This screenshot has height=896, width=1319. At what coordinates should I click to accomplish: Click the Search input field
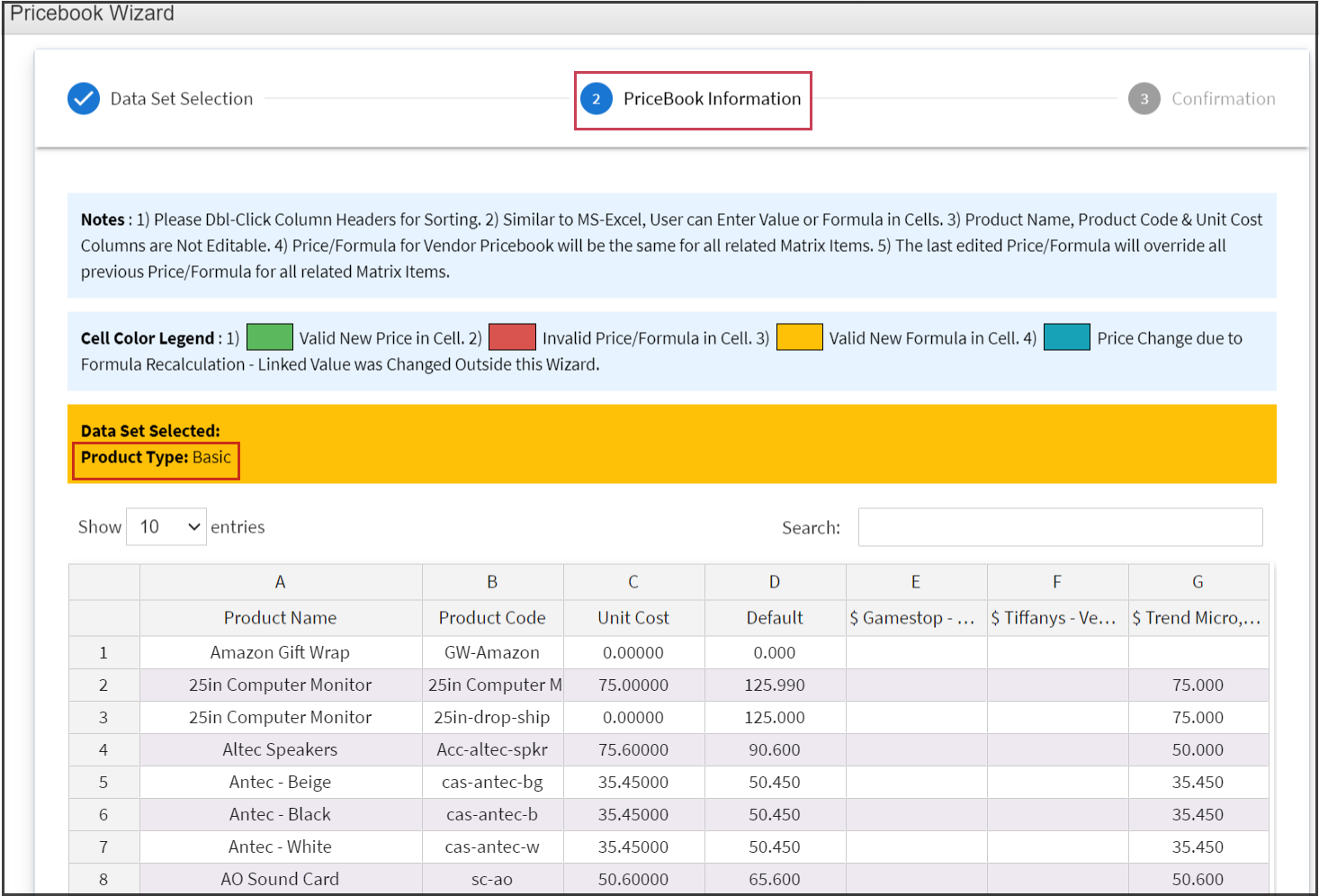click(1060, 527)
